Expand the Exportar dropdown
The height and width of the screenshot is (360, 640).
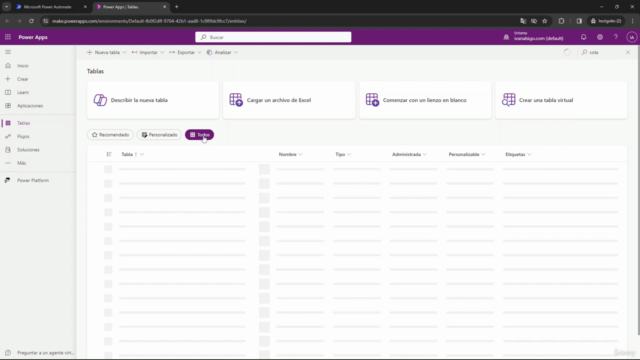[x=199, y=52]
